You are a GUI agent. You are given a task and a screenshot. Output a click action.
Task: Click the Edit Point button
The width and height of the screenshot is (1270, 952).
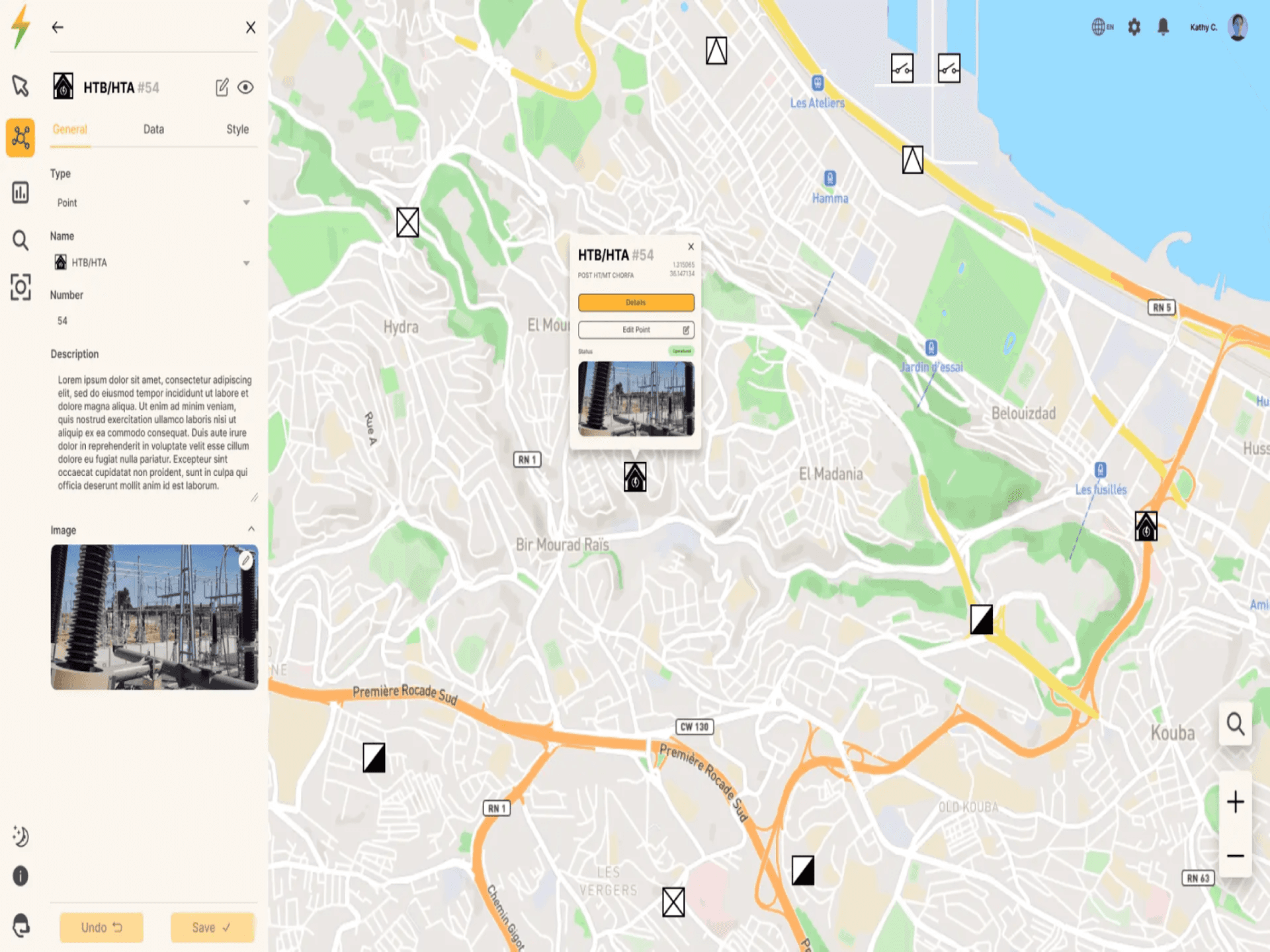(636, 329)
